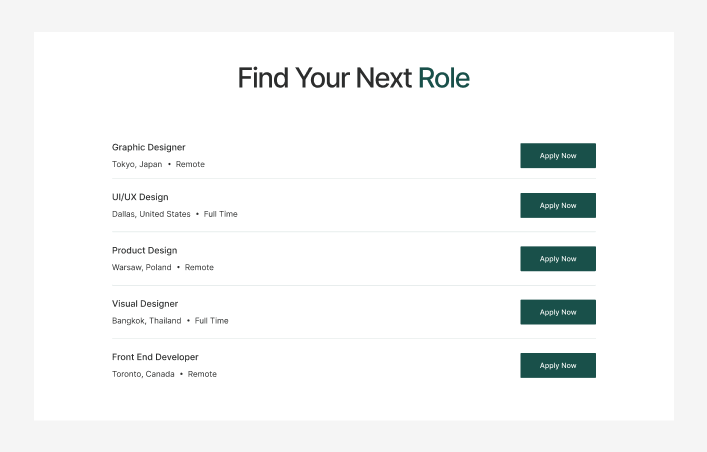Click Full Time label under Visual Designer

pos(212,321)
